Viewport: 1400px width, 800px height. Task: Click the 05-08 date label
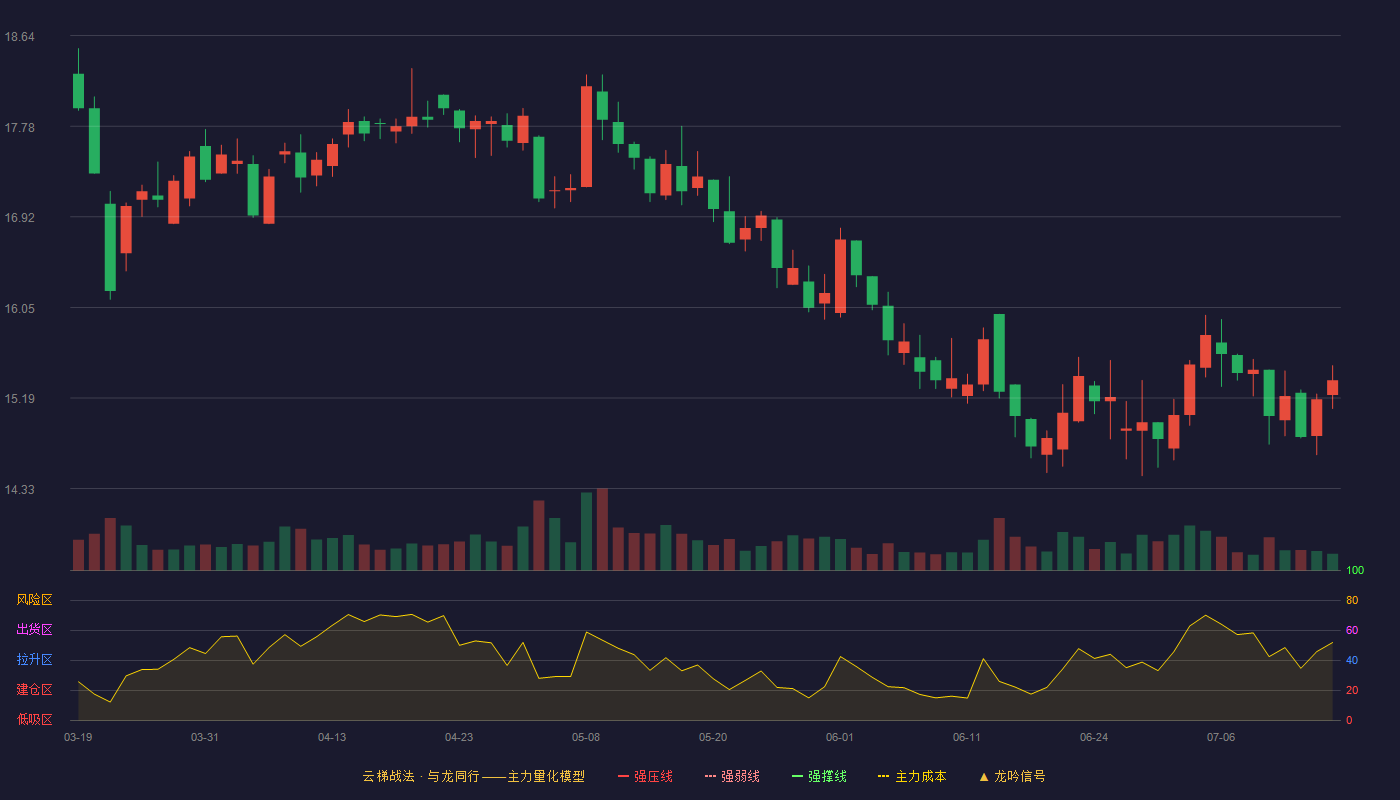click(586, 737)
